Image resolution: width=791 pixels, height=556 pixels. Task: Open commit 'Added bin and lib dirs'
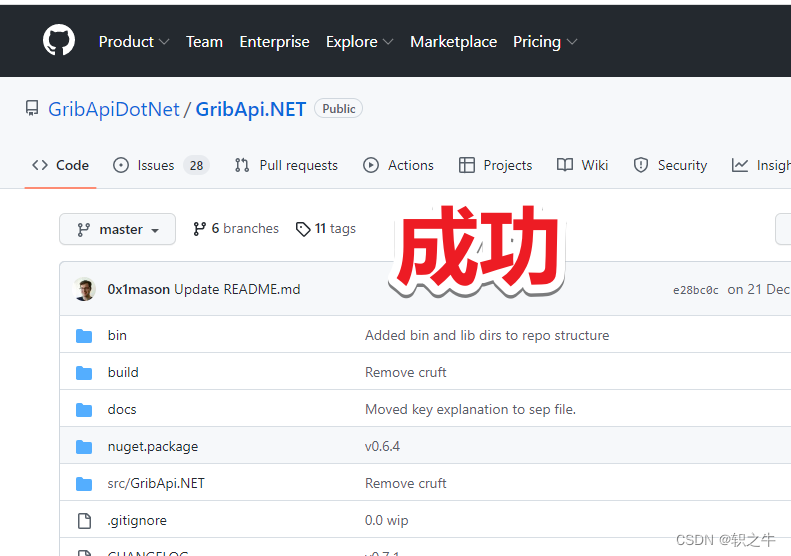[487, 336]
